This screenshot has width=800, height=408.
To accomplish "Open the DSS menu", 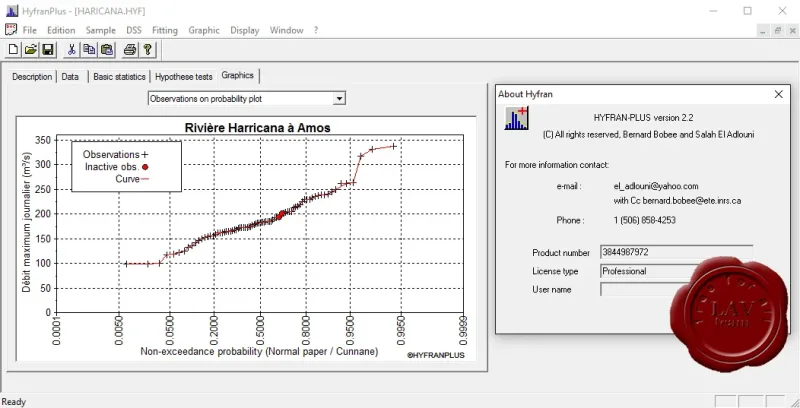I will [x=134, y=30].
